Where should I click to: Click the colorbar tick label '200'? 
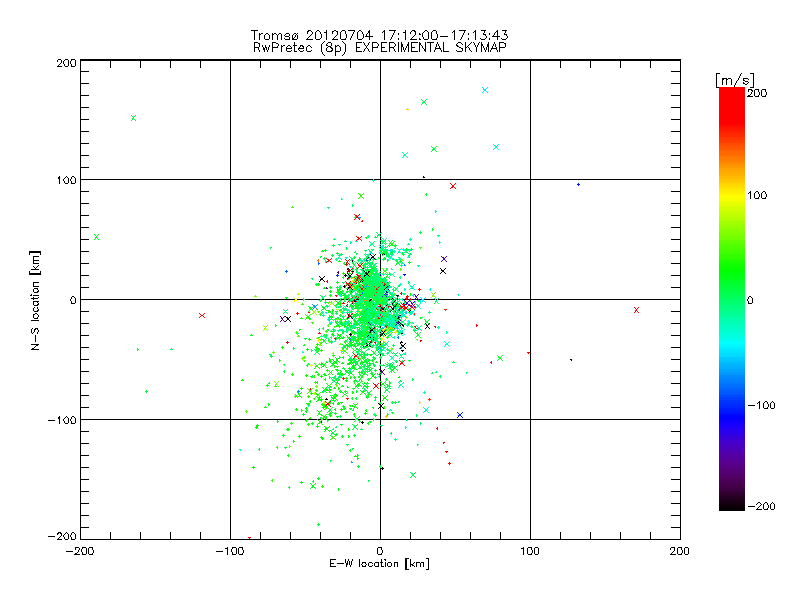click(757, 93)
